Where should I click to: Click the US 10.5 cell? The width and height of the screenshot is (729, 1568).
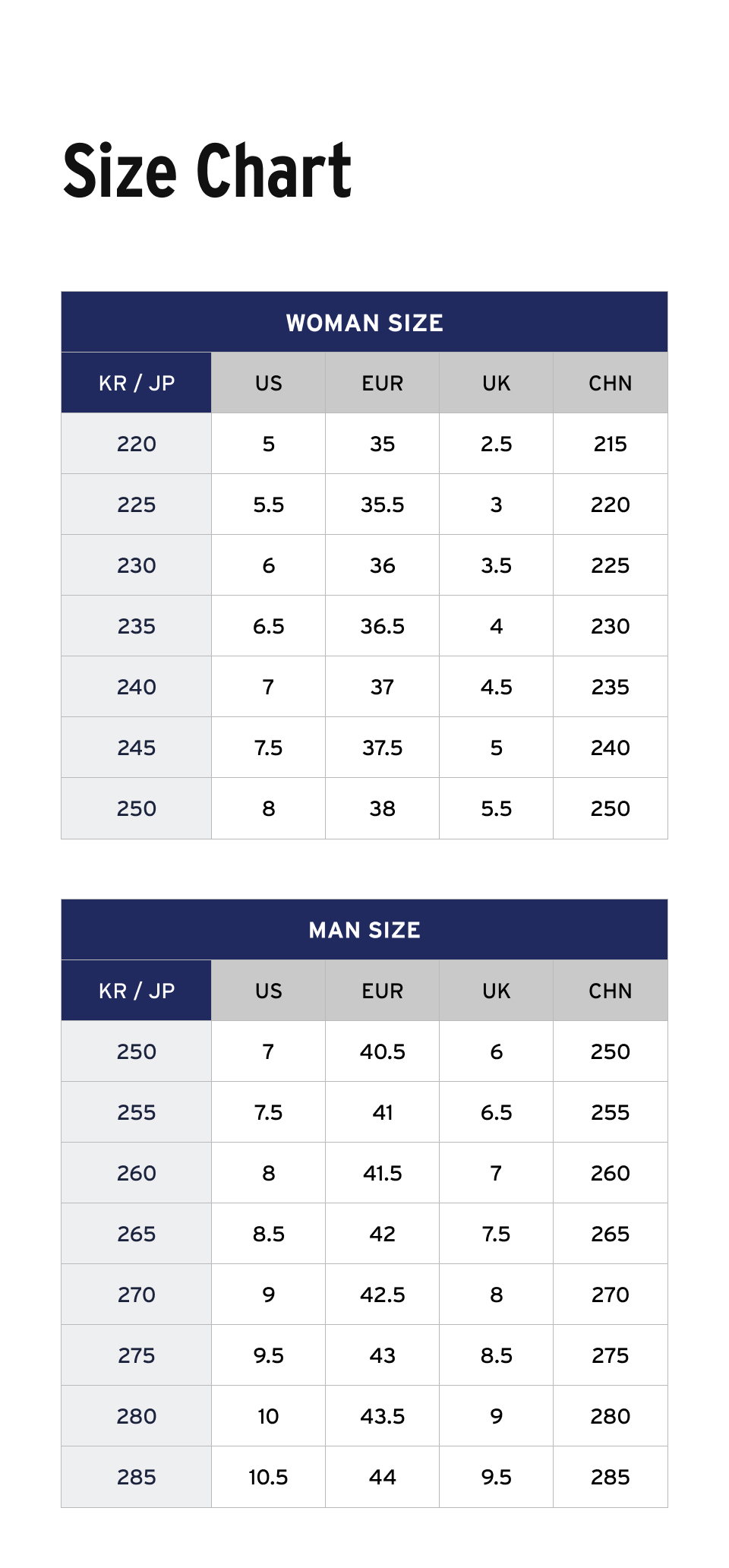click(x=269, y=1477)
